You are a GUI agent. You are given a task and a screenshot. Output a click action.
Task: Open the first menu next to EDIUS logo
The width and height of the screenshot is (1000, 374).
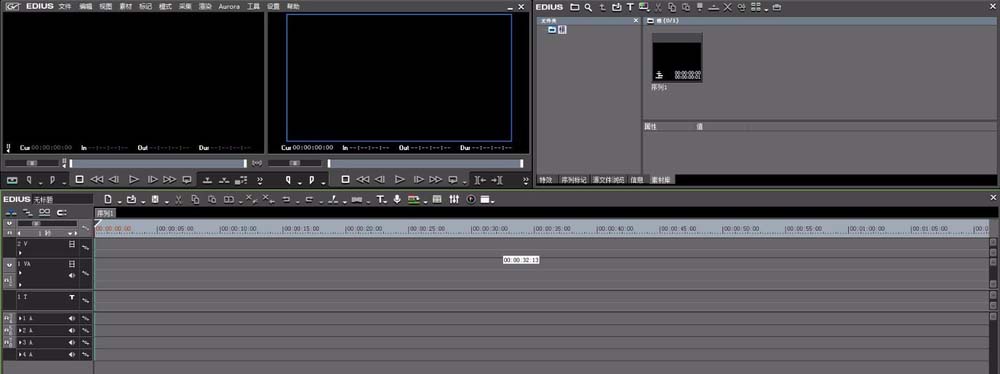coord(65,6)
